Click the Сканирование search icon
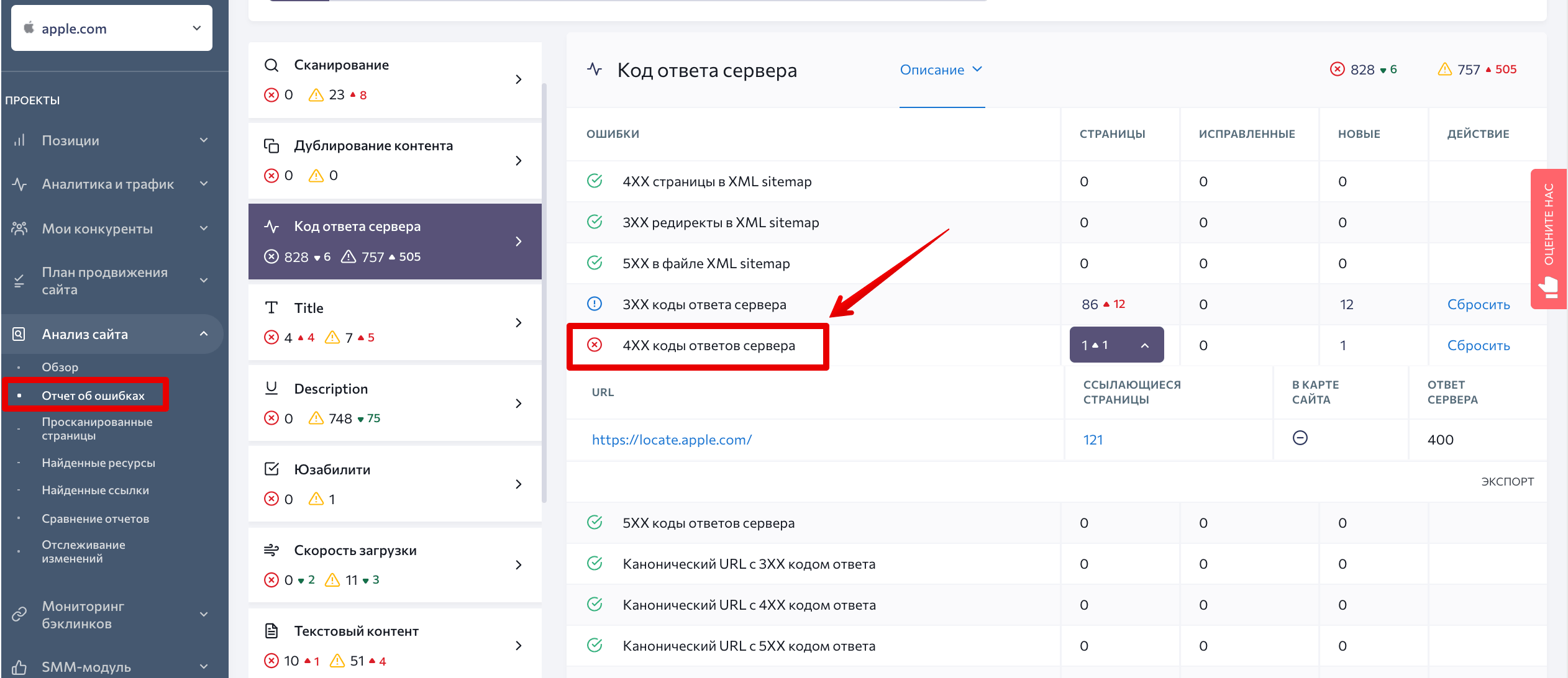 271,65
